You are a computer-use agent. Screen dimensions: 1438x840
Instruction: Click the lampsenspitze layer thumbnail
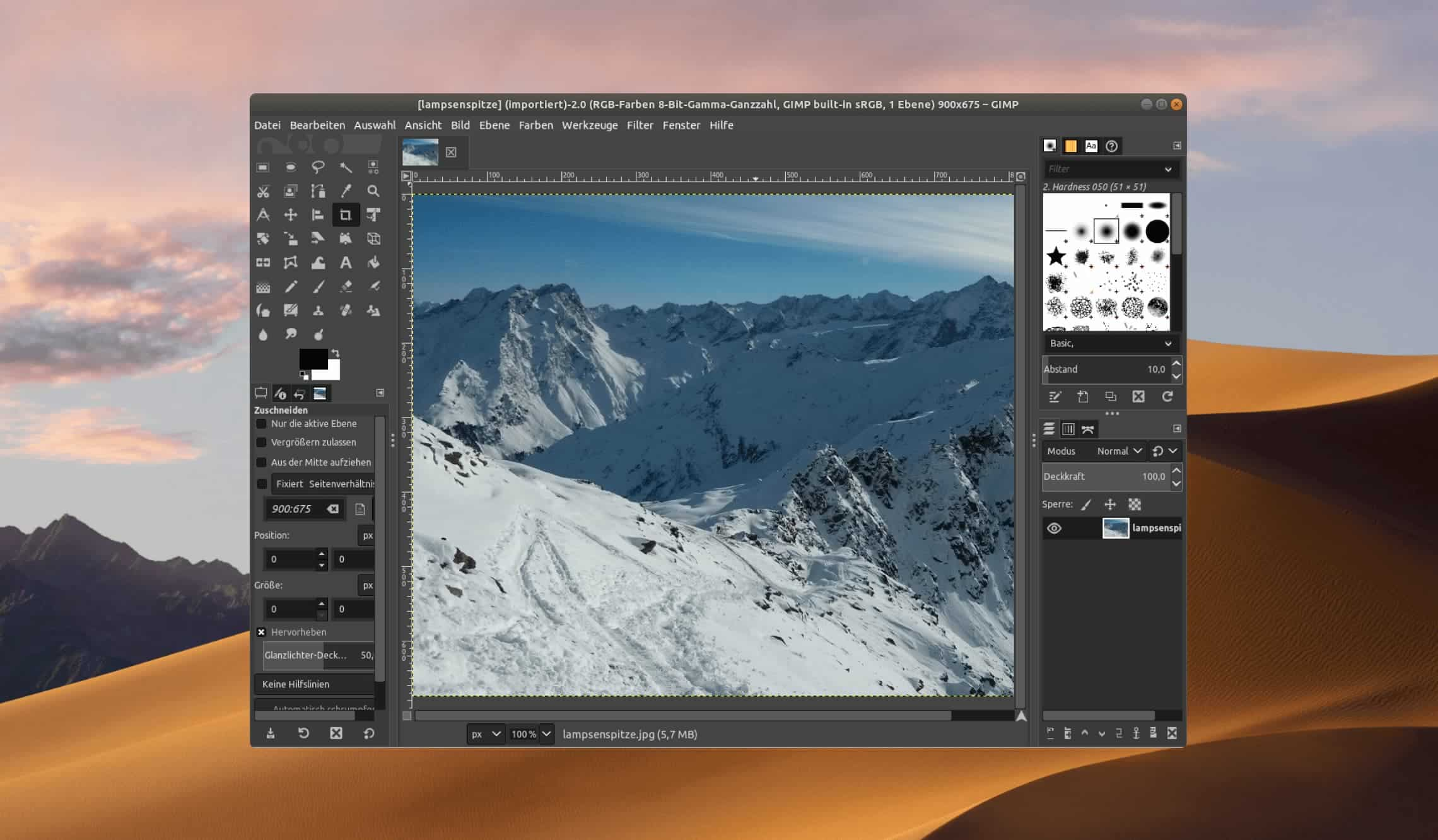click(x=1114, y=527)
